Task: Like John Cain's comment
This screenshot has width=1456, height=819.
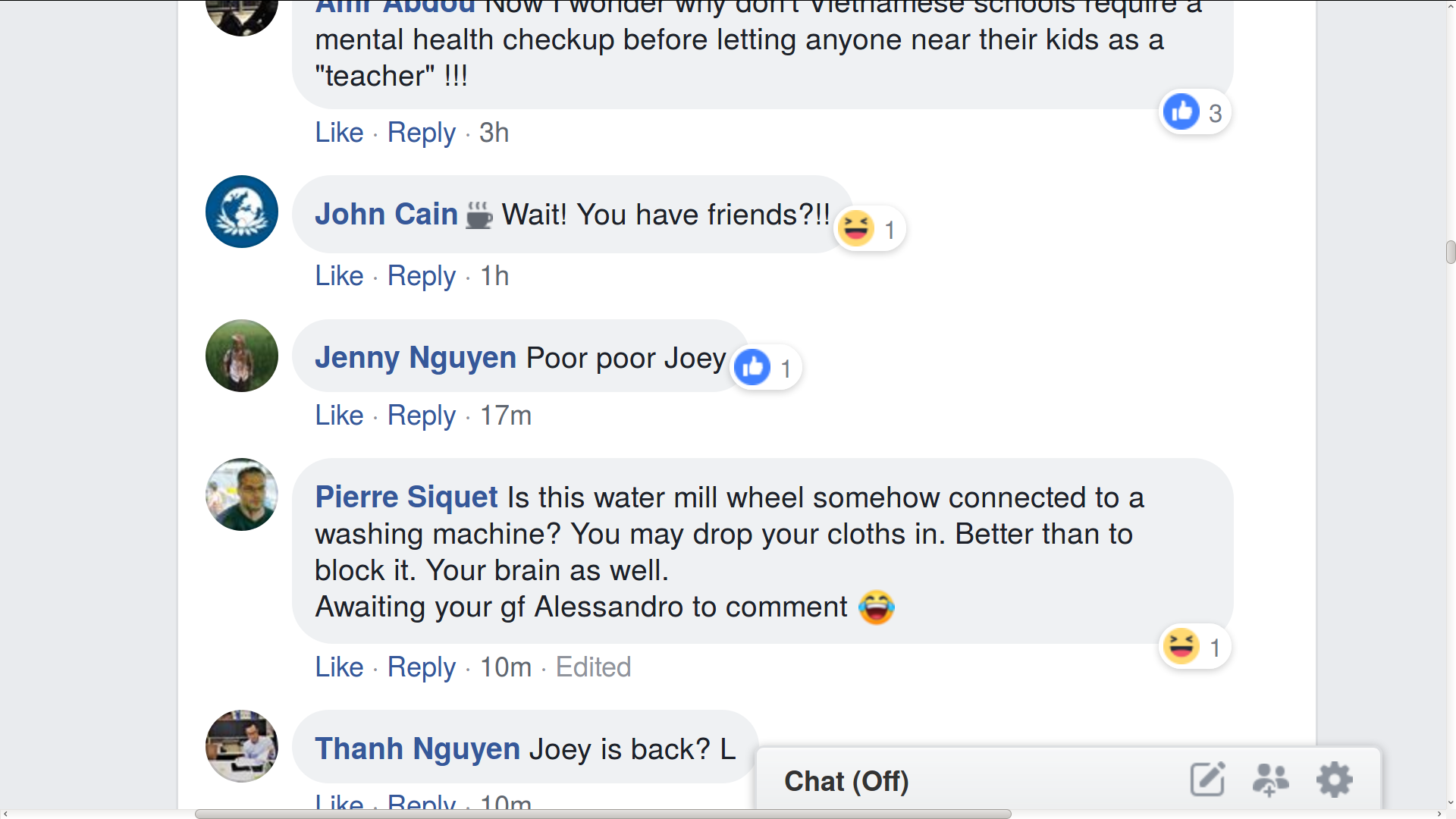Action: tap(338, 276)
